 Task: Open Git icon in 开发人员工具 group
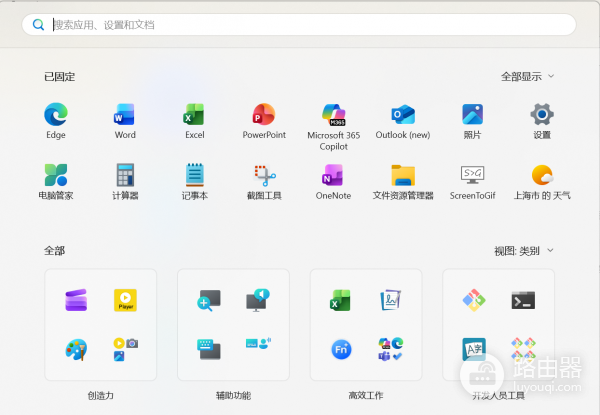tap(474, 300)
